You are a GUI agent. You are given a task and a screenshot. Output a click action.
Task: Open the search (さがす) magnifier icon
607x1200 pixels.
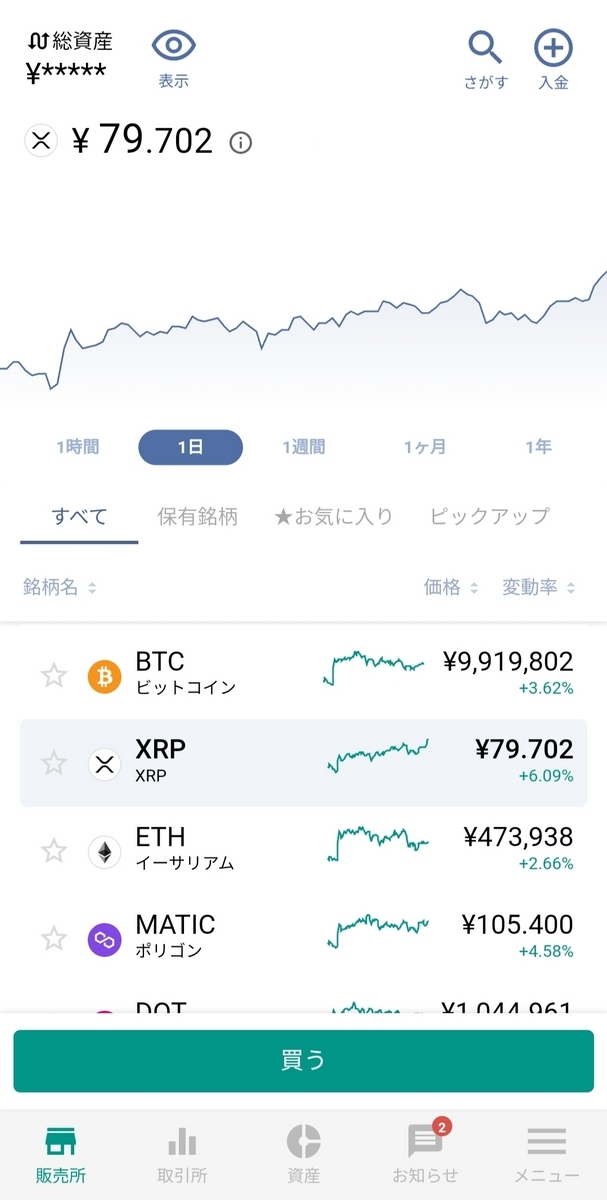(485, 48)
